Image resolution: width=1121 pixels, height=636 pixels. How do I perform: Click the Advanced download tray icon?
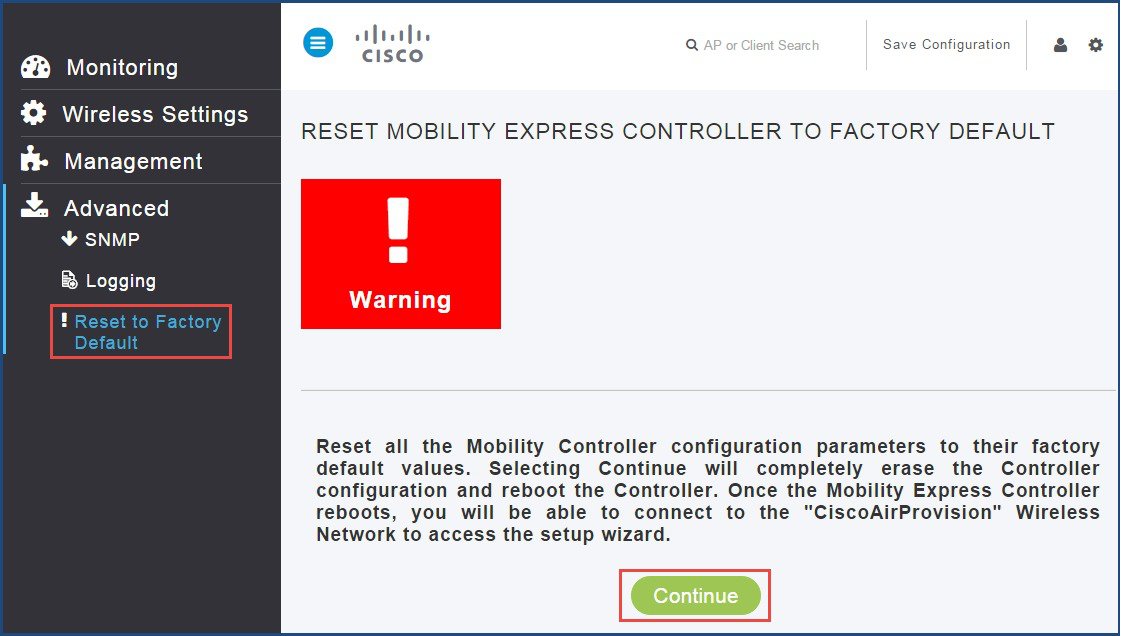click(x=34, y=204)
